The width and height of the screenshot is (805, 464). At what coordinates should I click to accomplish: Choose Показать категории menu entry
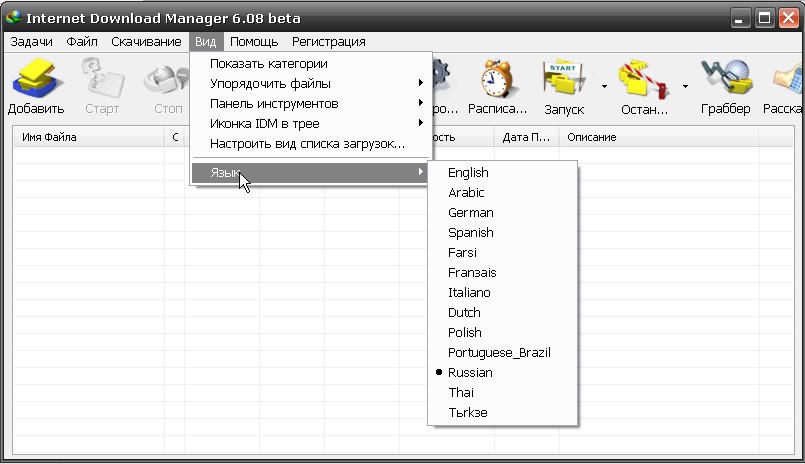pyautogui.click(x=311, y=63)
